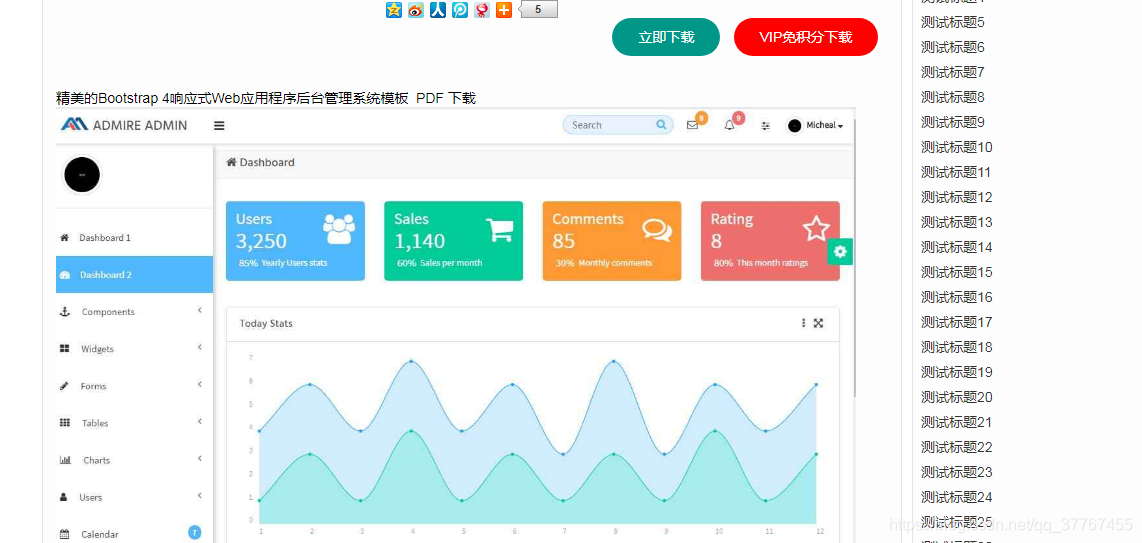The width and height of the screenshot is (1142, 543).
Task: Click the speech bubbles icon on Comments card
Action: [657, 230]
